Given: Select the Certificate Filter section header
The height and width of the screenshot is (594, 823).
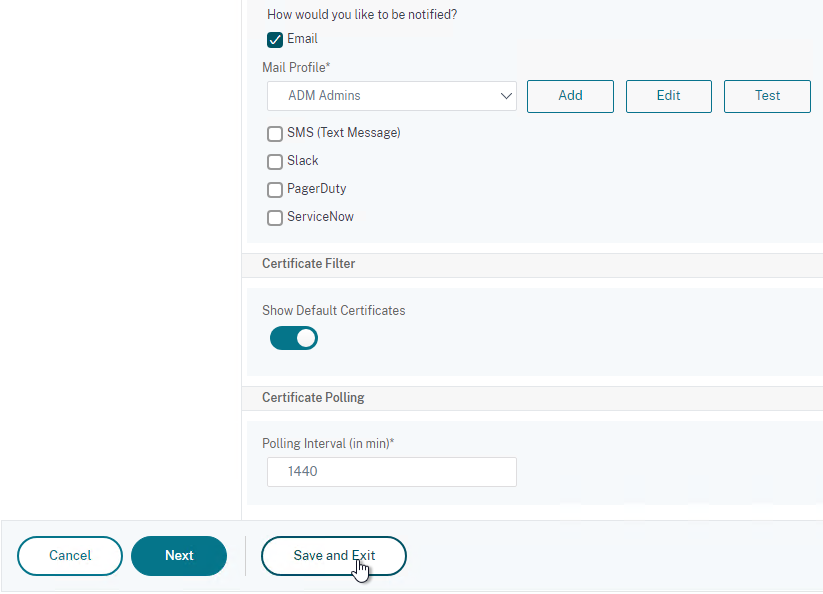Looking at the screenshot, I should tap(309, 263).
